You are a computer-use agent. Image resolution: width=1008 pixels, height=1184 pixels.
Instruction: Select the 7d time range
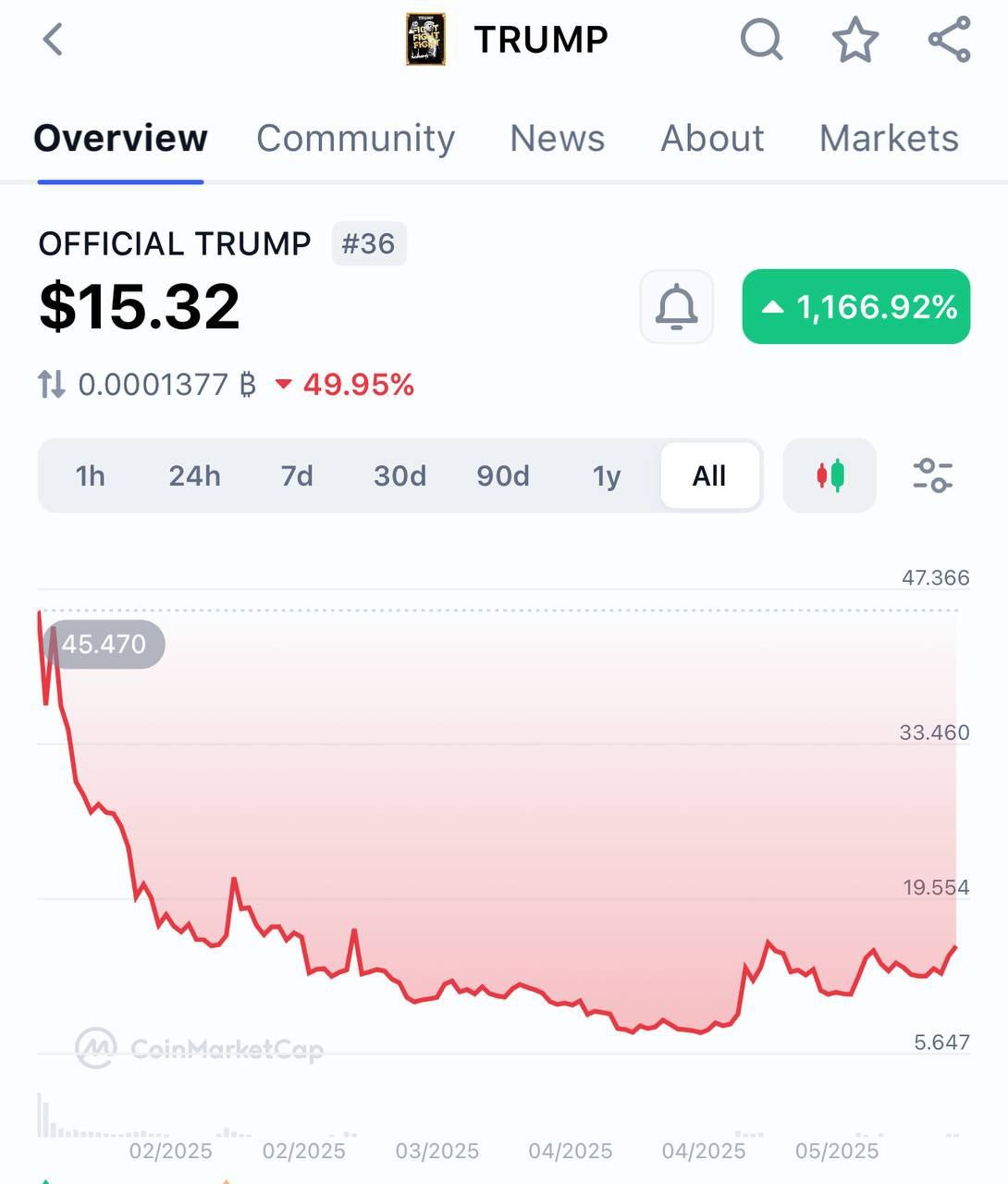pyautogui.click(x=297, y=475)
